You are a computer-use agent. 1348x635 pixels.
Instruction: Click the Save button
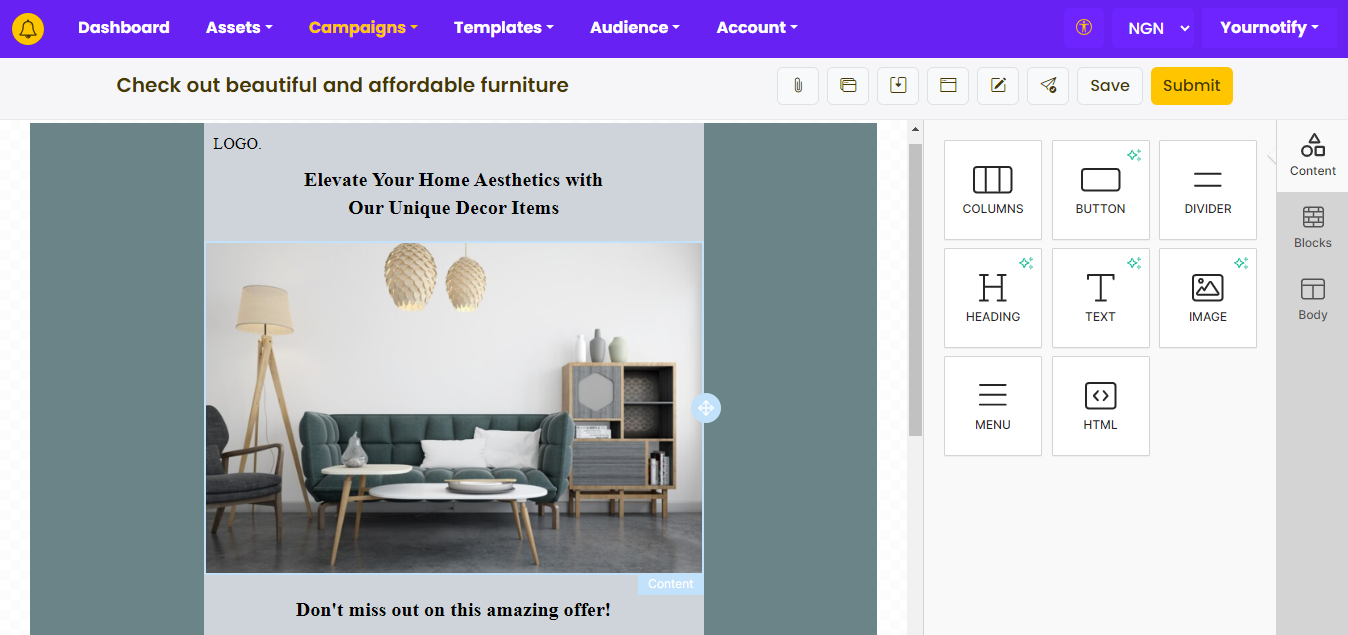(1110, 86)
